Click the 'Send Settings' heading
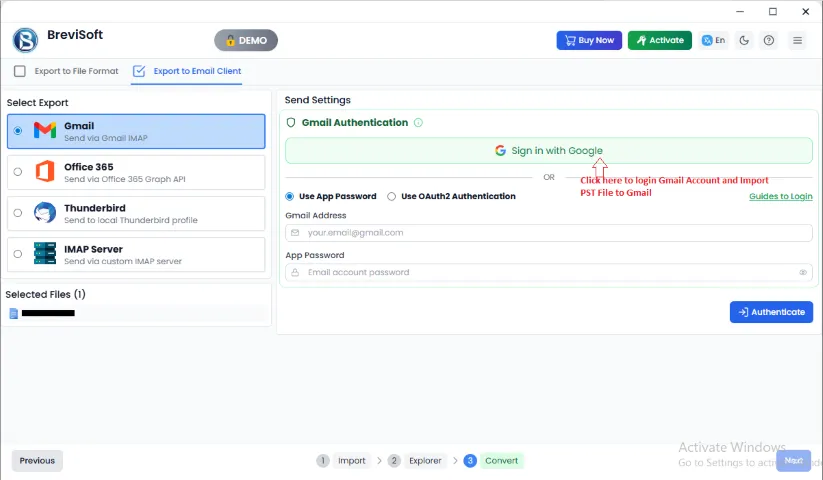The width and height of the screenshot is (823, 480). point(318,100)
